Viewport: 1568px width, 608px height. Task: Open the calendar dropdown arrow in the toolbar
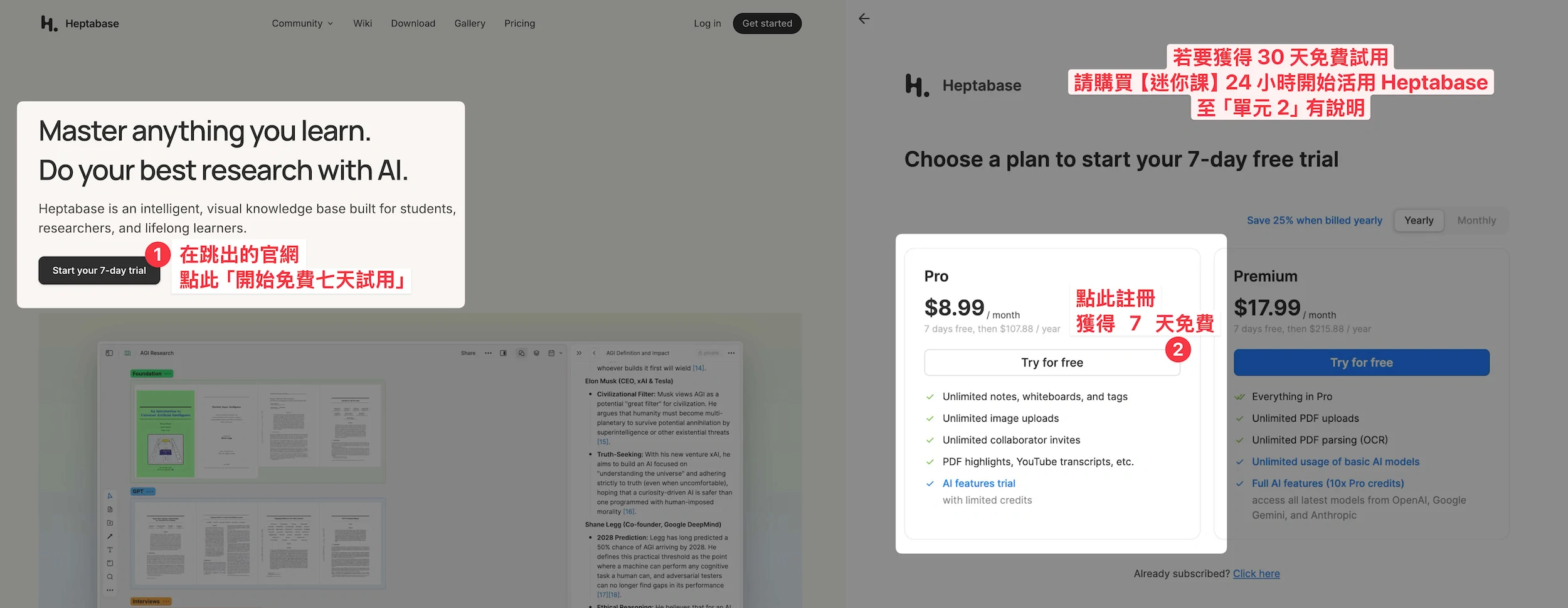561,353
